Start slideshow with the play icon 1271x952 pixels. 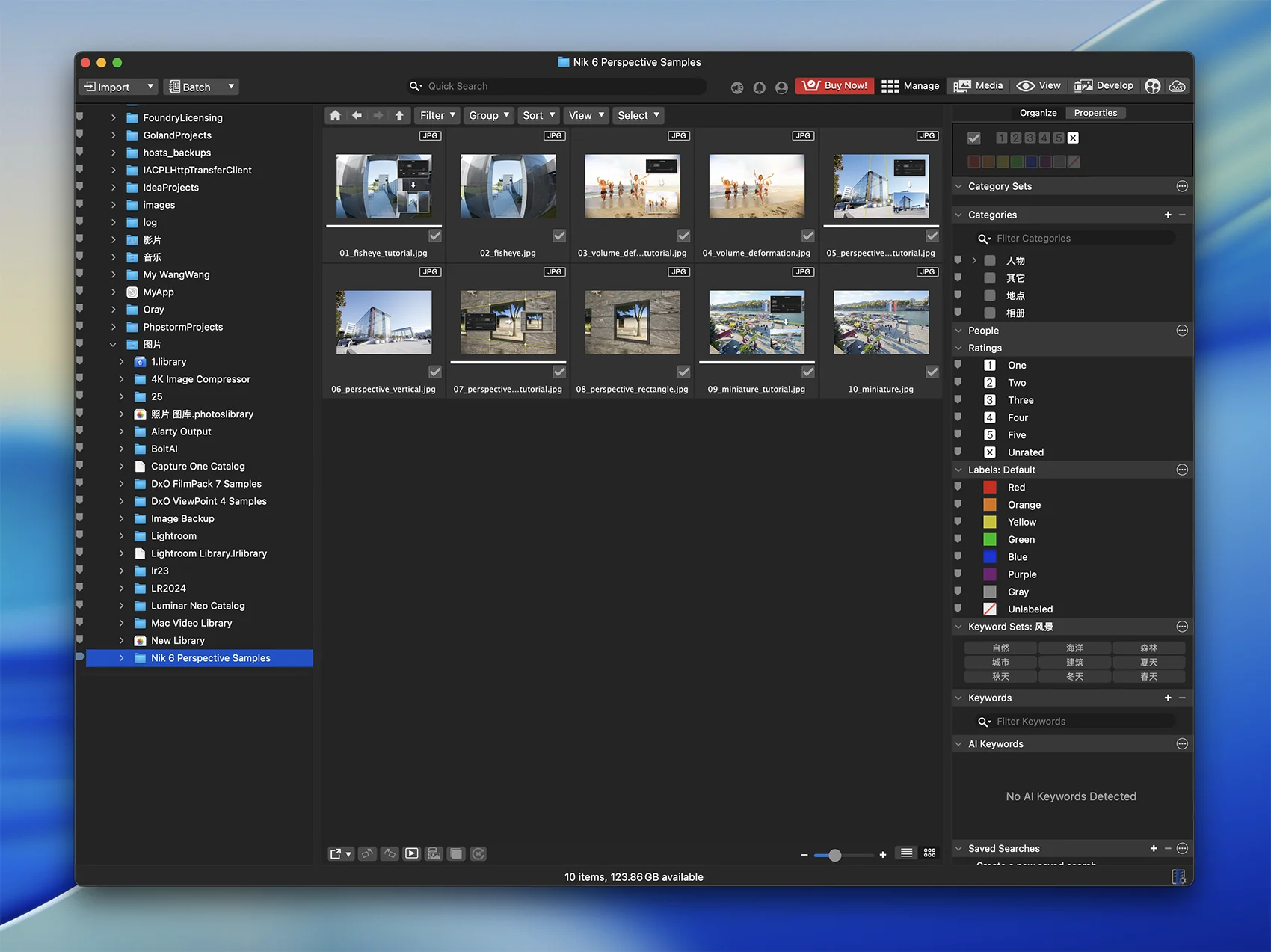tap(412, 853)
